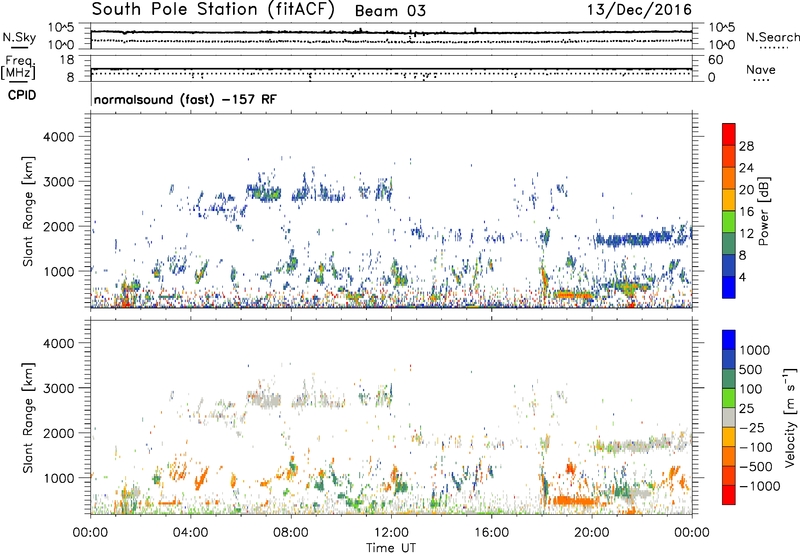Image resolution: width=800 pixels, height=554 pixels.
Task: Click the orange 20-24 dB Power color segment
Action: tap(729, 178)
